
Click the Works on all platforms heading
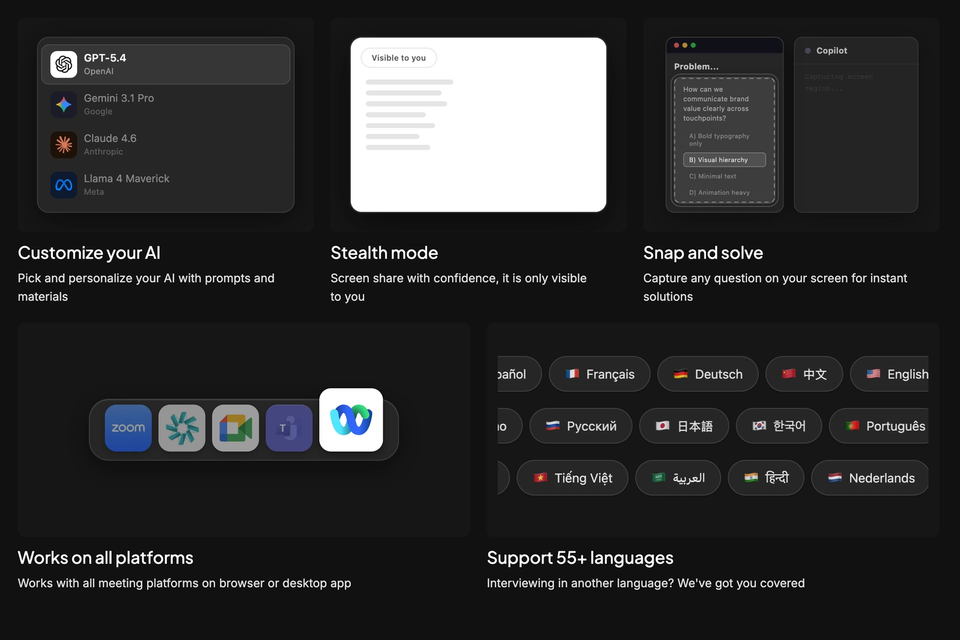[x=105, y=558]
